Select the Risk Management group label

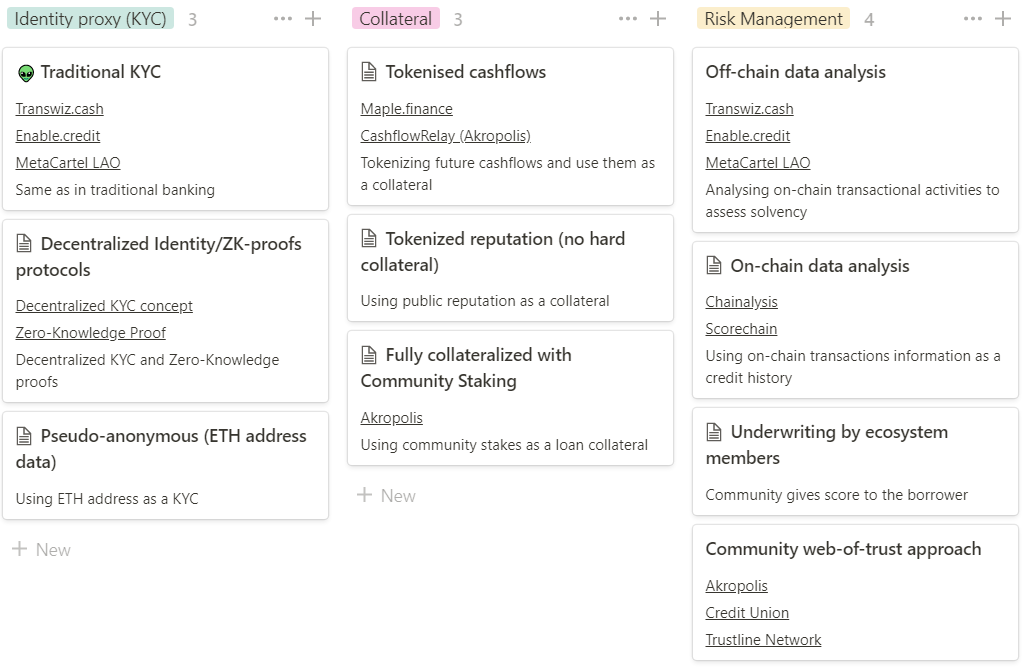click(773, 18)
